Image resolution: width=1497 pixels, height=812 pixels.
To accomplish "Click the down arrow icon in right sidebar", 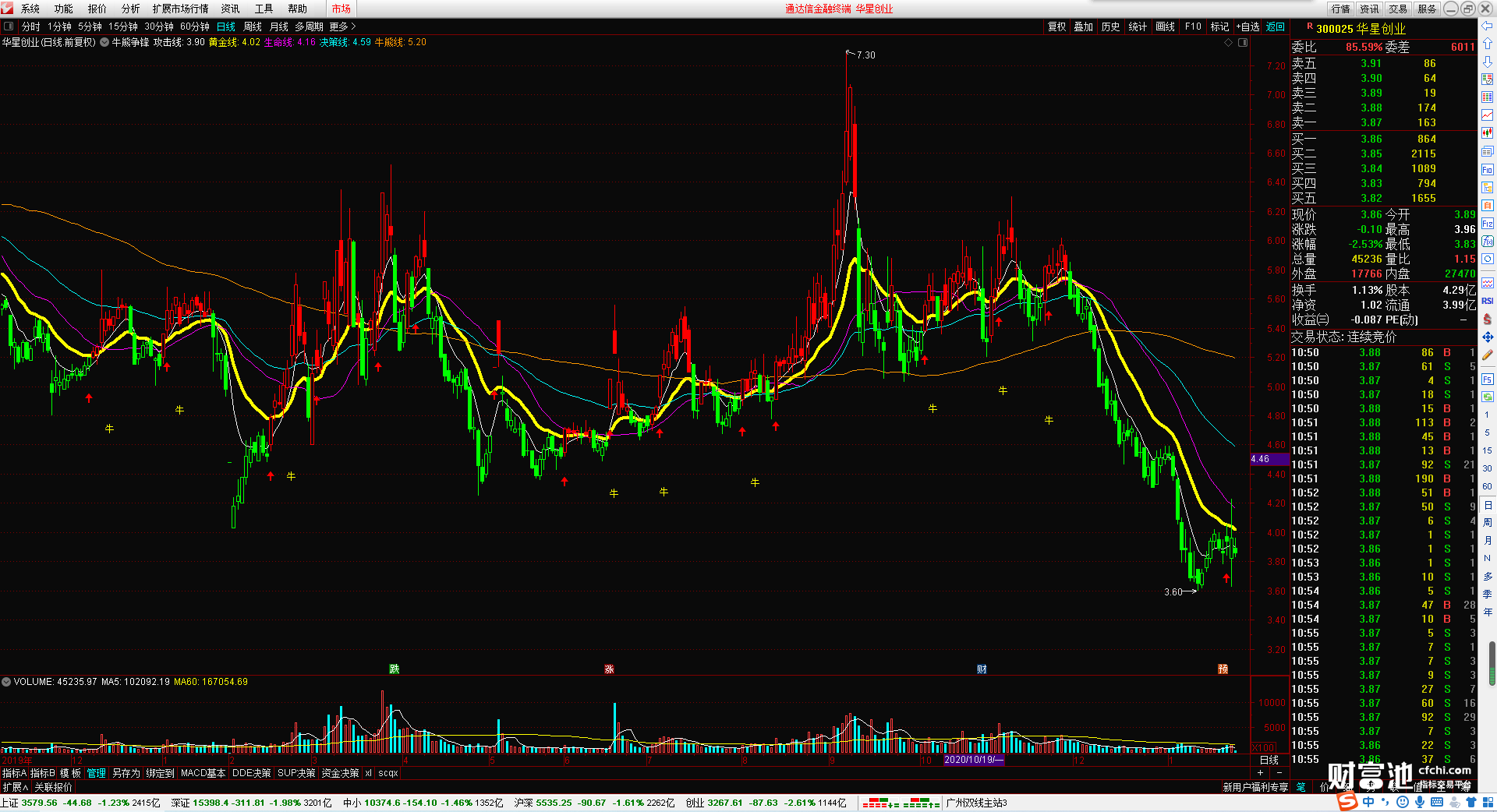I will 1488,62.
